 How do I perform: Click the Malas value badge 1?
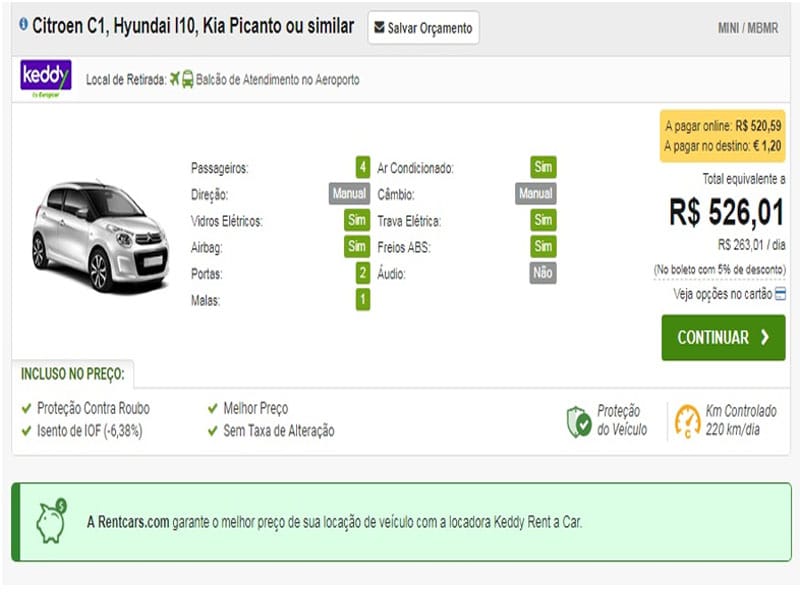[363, 299]
